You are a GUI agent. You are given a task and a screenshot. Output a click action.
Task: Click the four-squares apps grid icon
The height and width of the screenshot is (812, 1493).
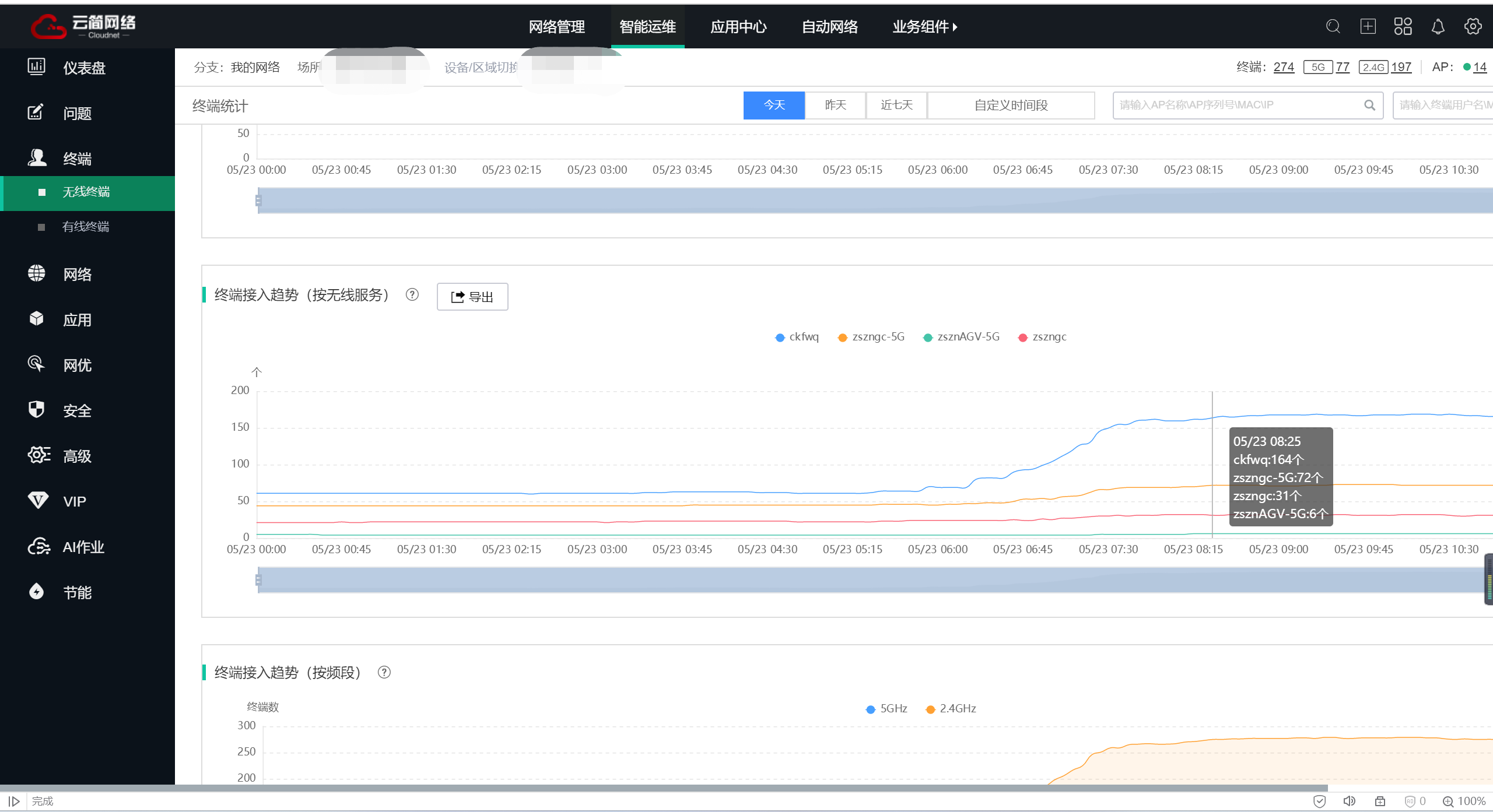pos(1403,27)
